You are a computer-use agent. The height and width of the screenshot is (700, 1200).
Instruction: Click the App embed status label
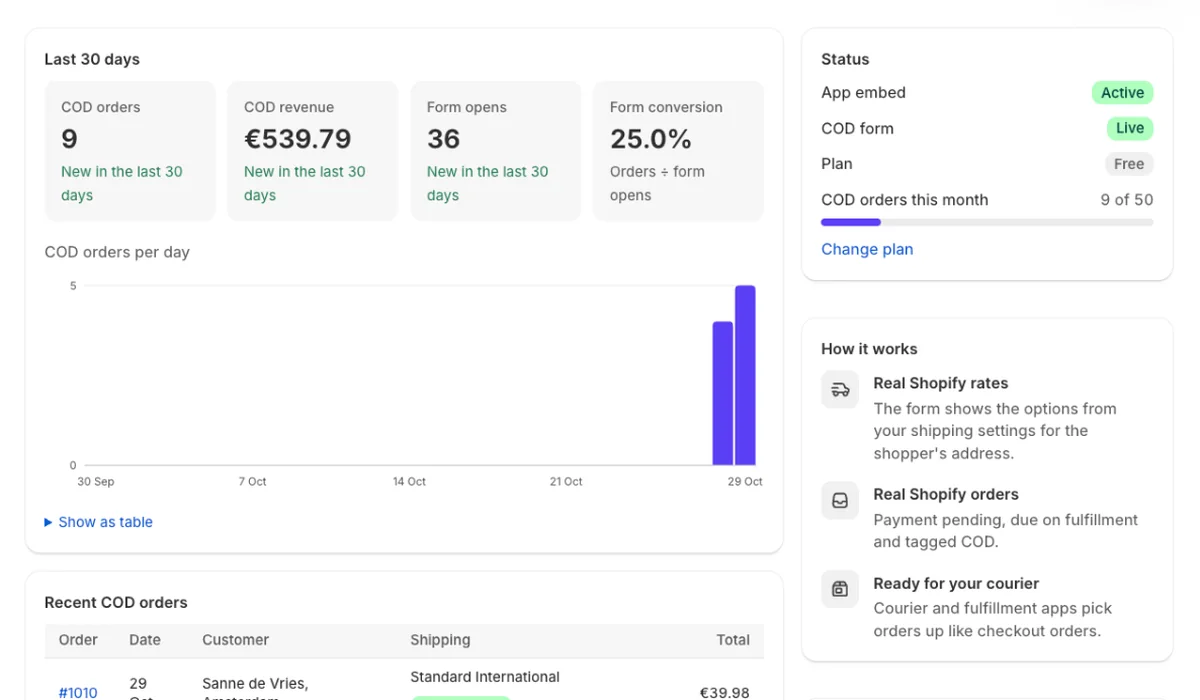tap(863, 93)
